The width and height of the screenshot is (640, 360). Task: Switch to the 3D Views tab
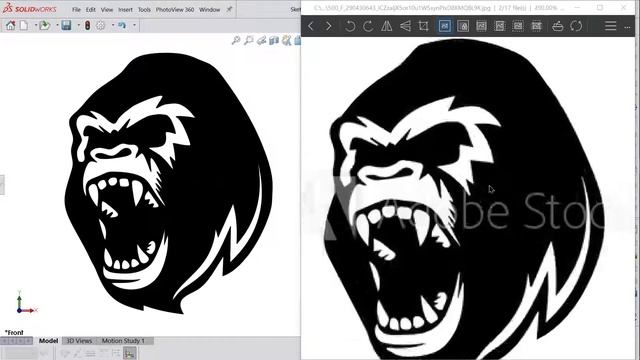pyautogui.click(x=79, y=340)
